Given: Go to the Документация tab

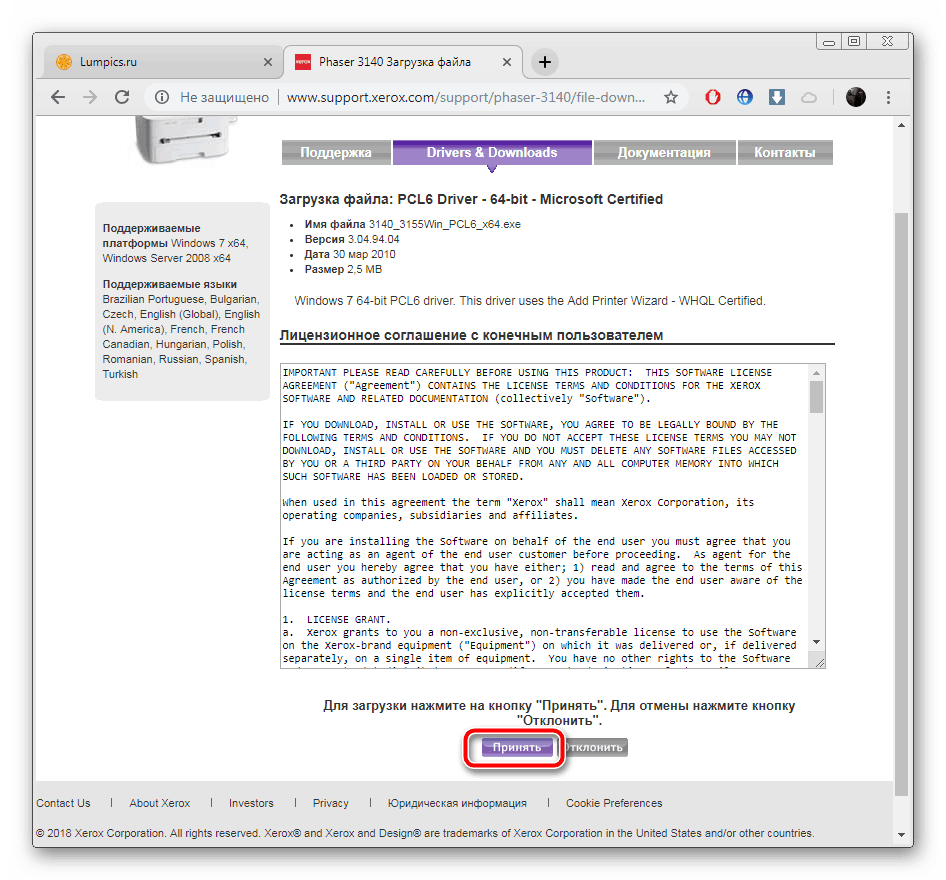Looking at the screenshot, I should [x=663, y=153].
